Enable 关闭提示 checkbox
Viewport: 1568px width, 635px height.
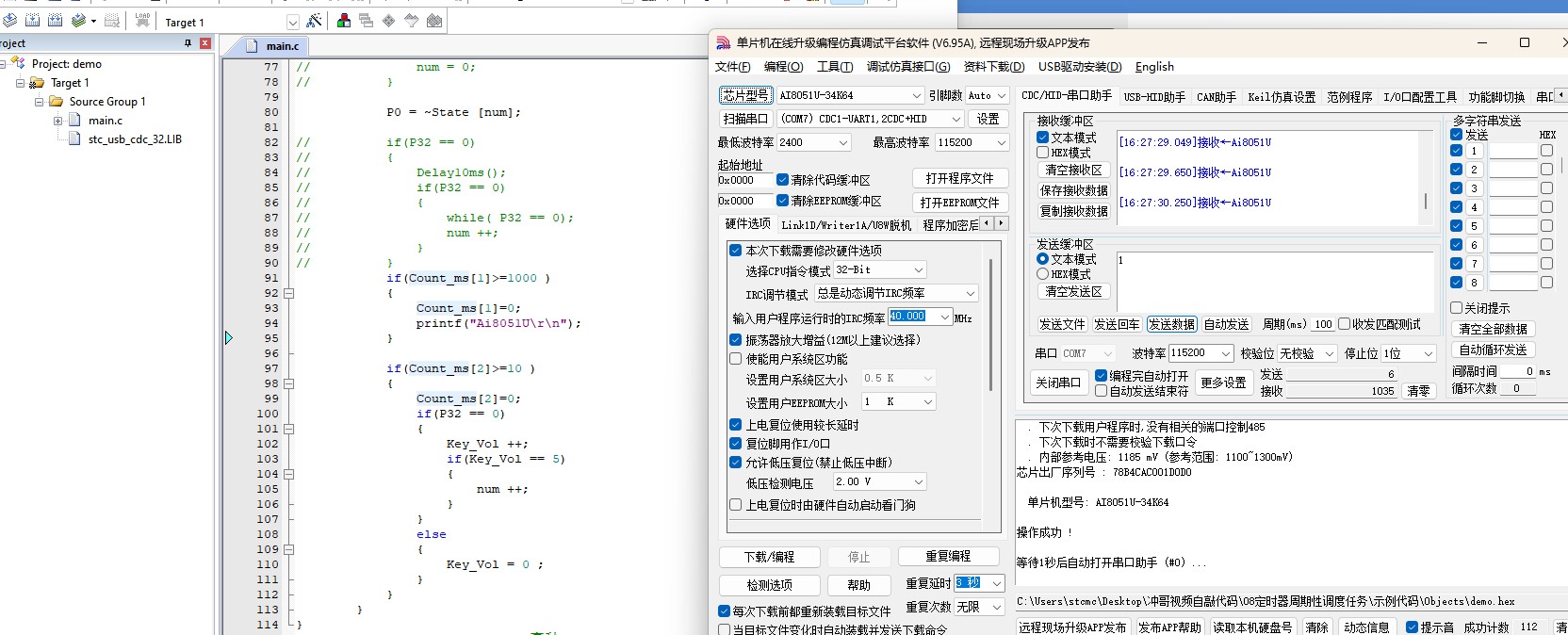coord(1457,308)
